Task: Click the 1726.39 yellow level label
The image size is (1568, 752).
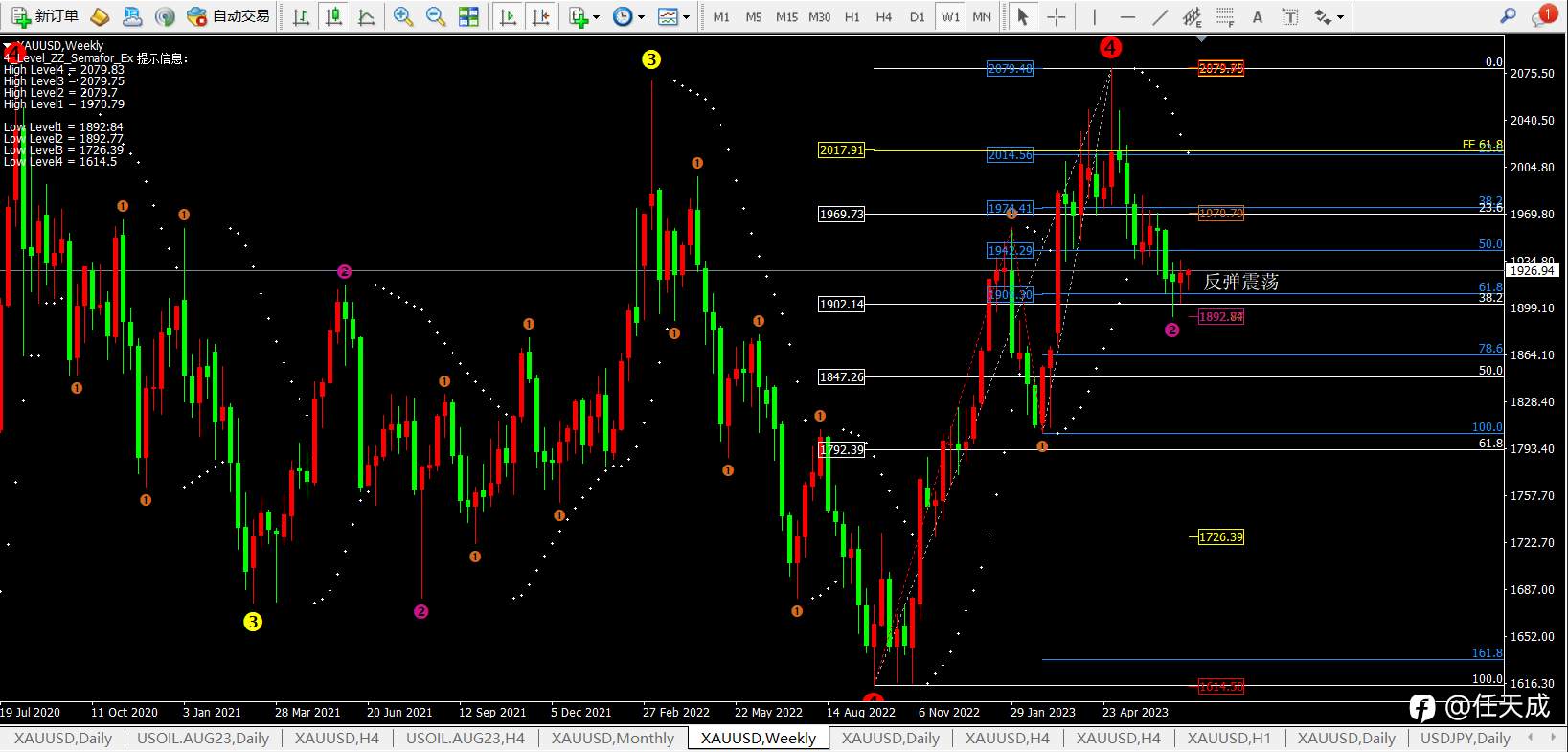Action: [1221, 536]
